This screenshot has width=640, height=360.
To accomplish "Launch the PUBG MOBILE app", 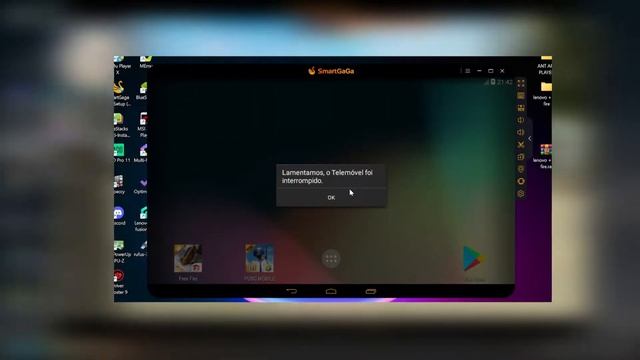I will coord(259,262).
